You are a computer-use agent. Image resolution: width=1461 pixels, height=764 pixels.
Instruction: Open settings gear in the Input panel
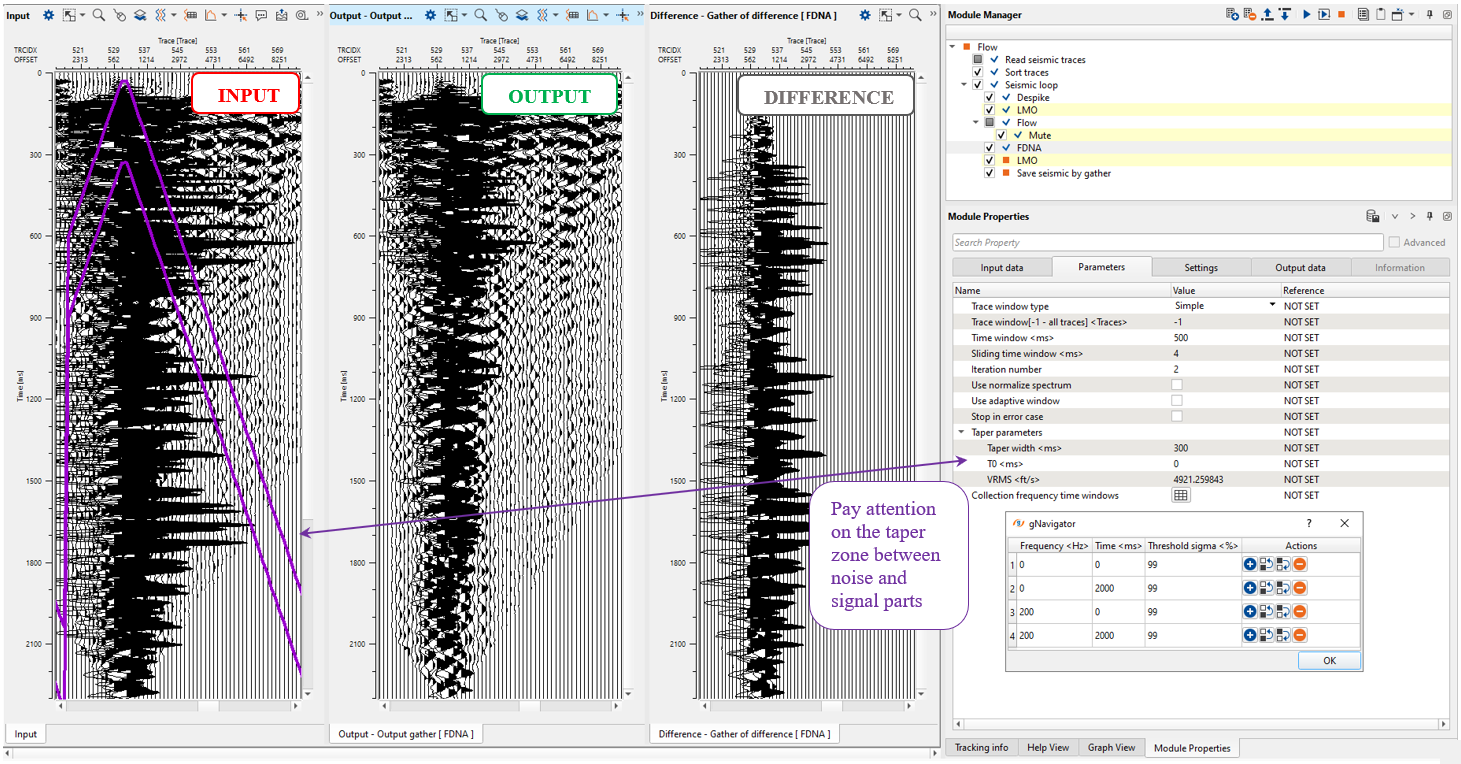48,16
